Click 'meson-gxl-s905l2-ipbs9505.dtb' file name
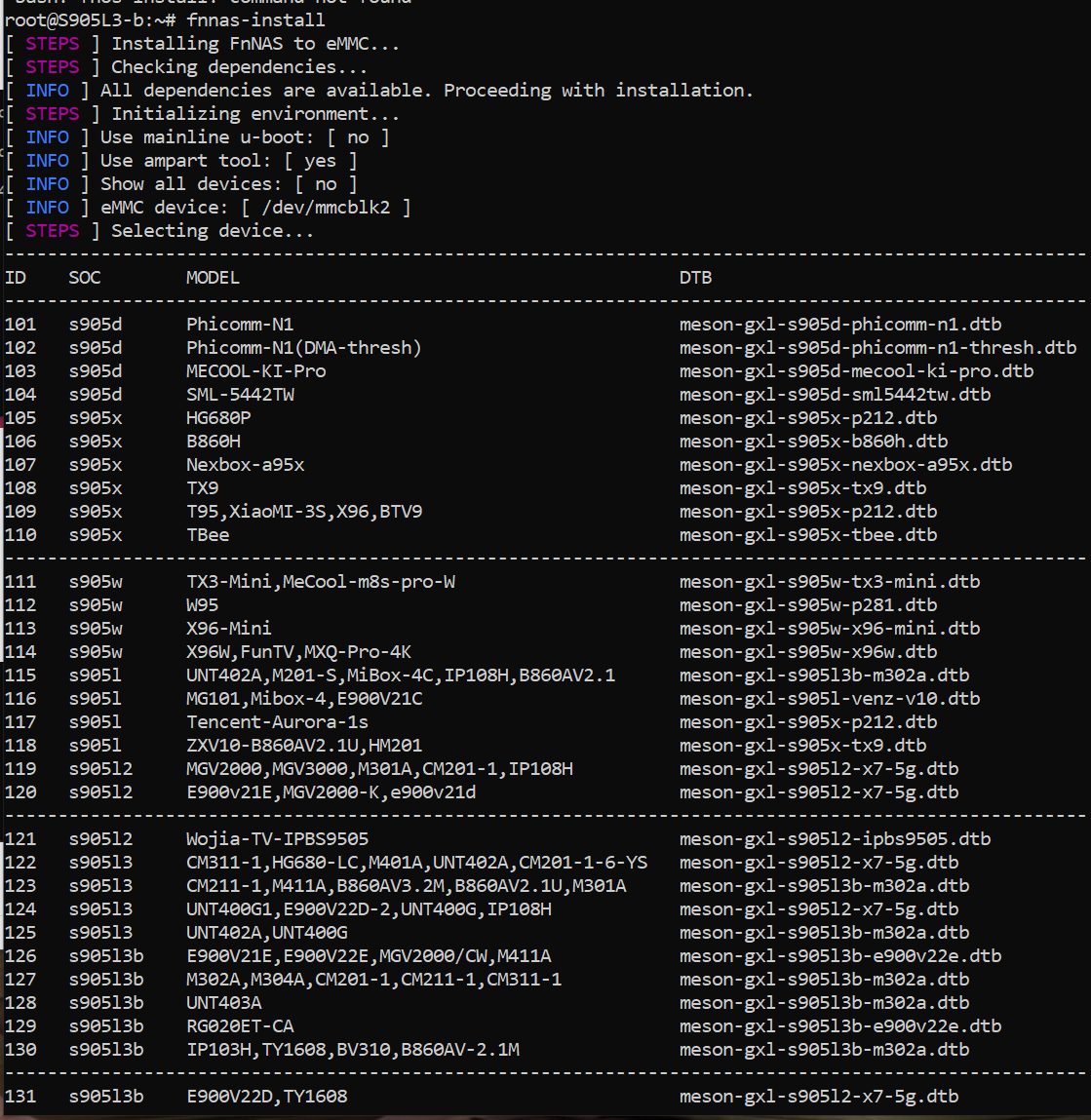 click(x=836, y=839)
